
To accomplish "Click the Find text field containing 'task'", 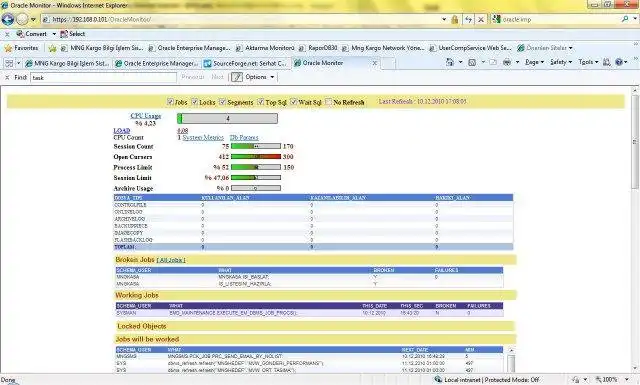I will [104, 78].
